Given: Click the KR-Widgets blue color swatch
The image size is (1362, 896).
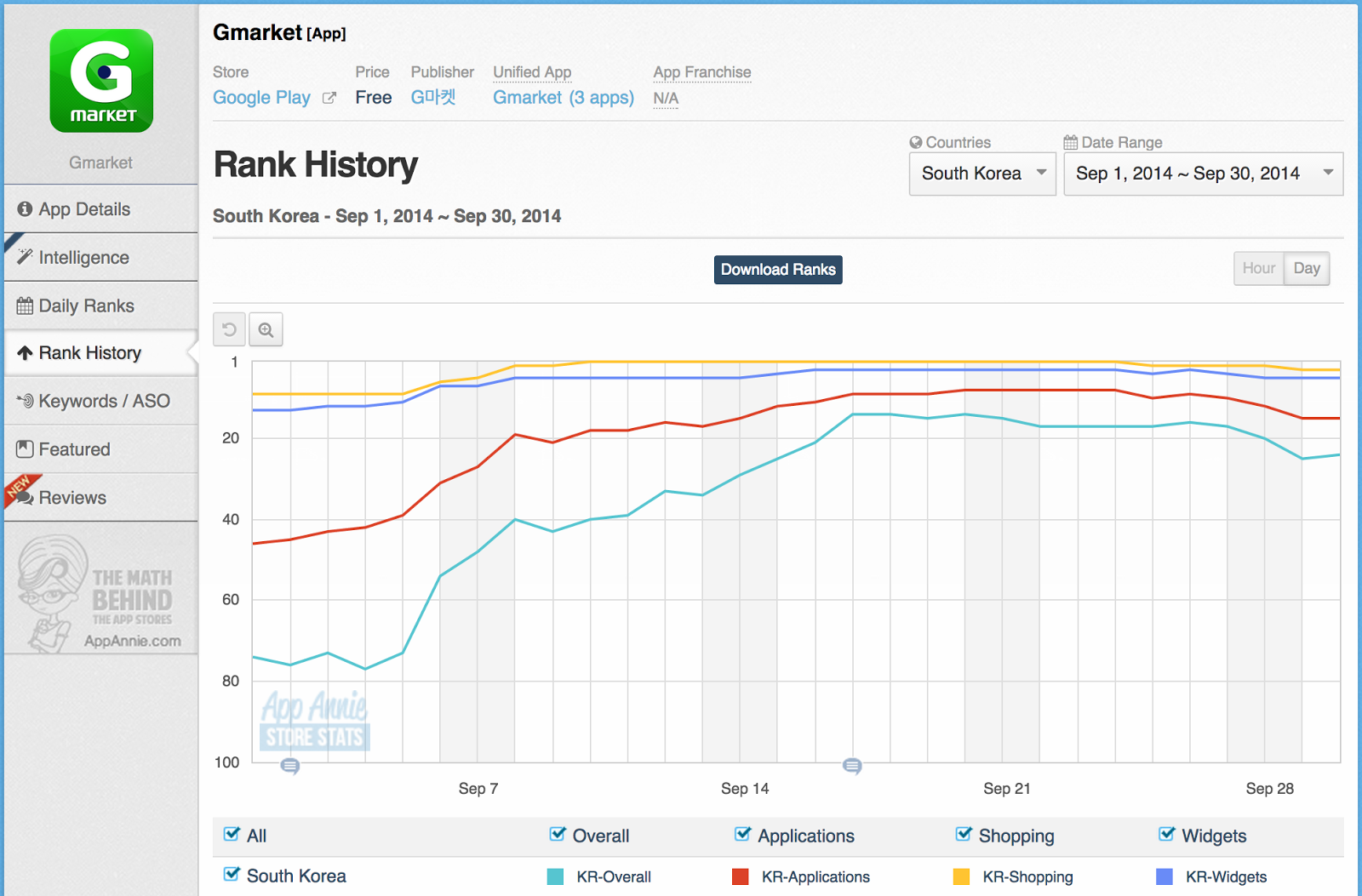Looking at the screenshot, I should click(1165, 876).
